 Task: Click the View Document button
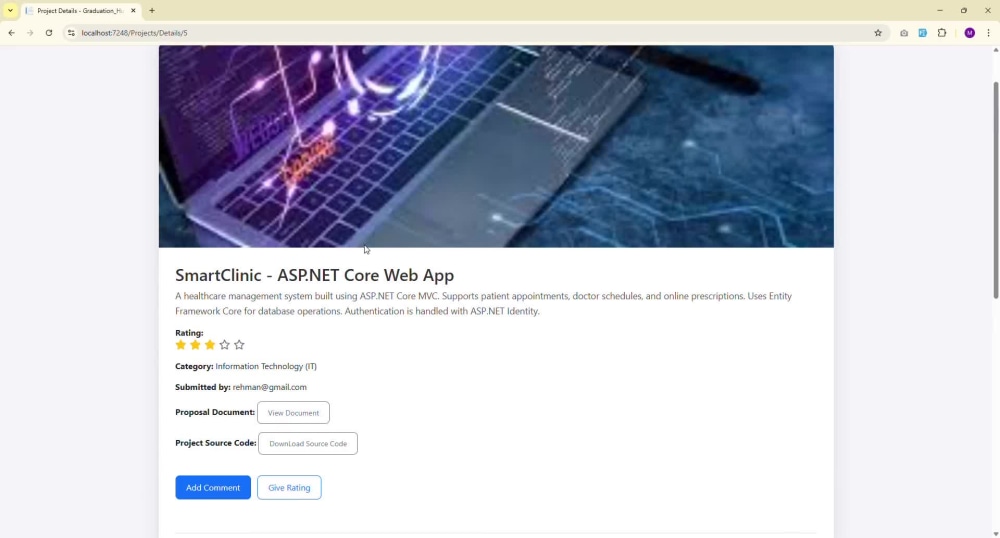(x=293, y=412)
